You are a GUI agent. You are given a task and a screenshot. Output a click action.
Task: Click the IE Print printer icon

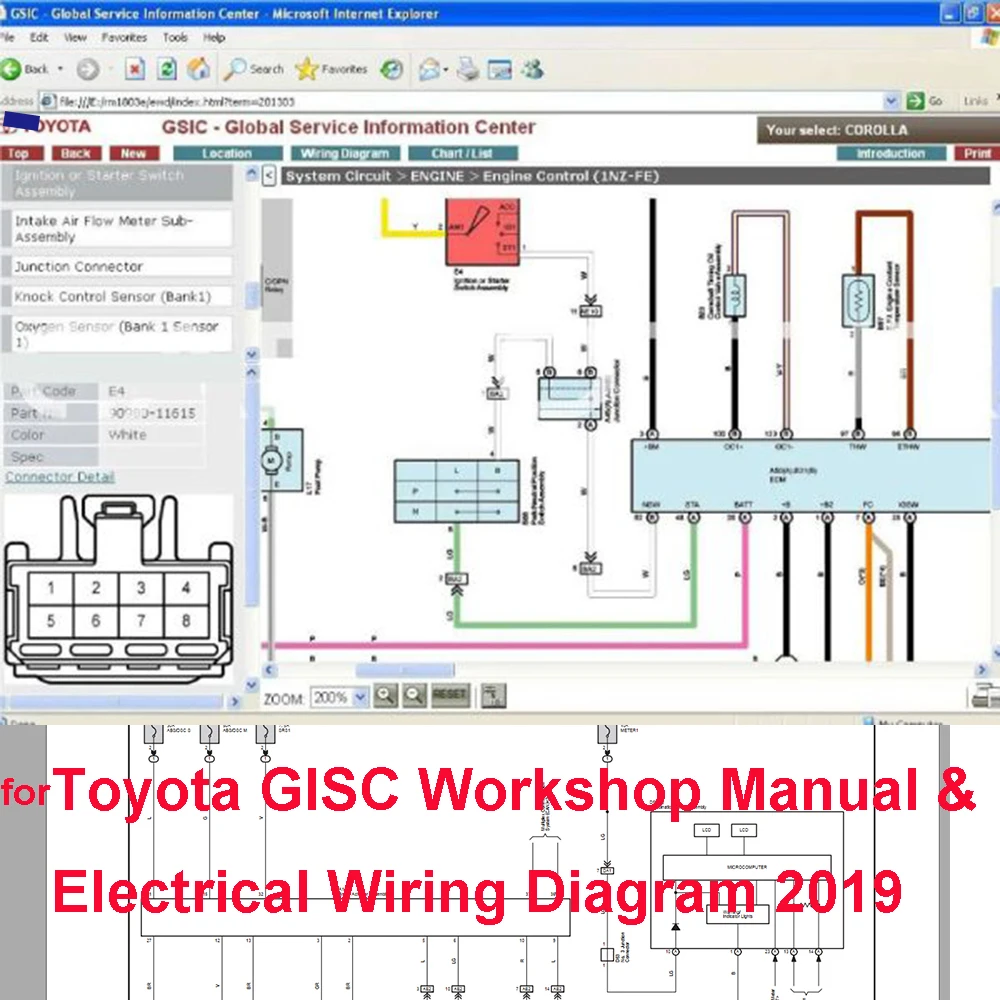pos(468,69)
